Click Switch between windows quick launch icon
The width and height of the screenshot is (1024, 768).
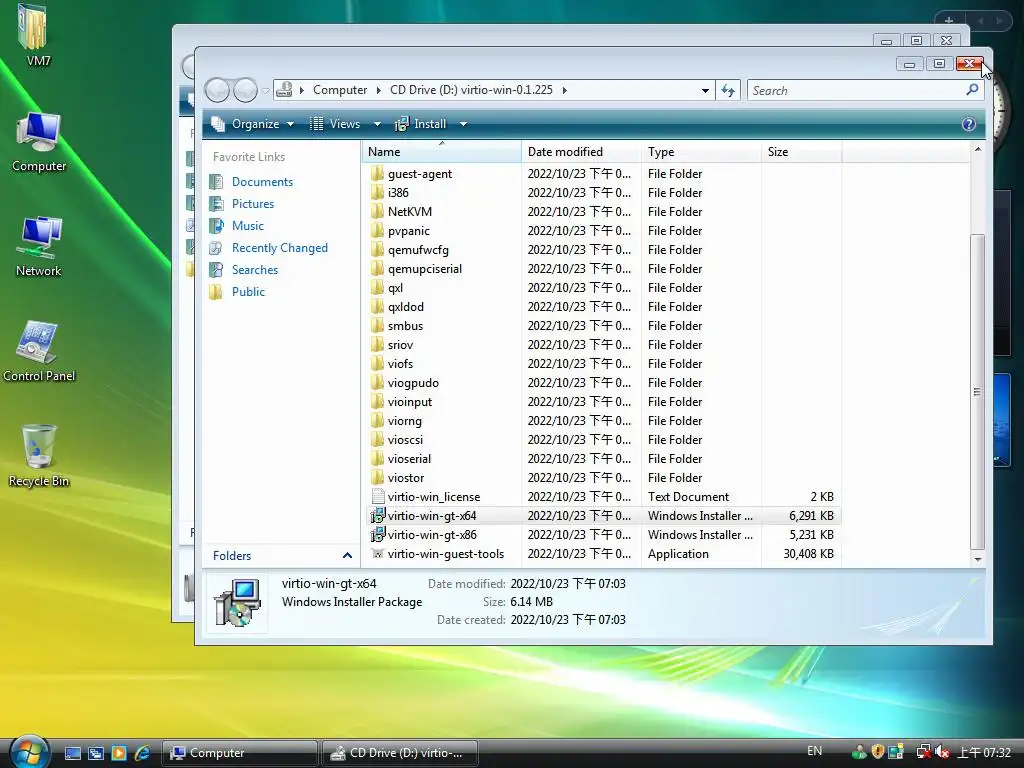[96, 753]
